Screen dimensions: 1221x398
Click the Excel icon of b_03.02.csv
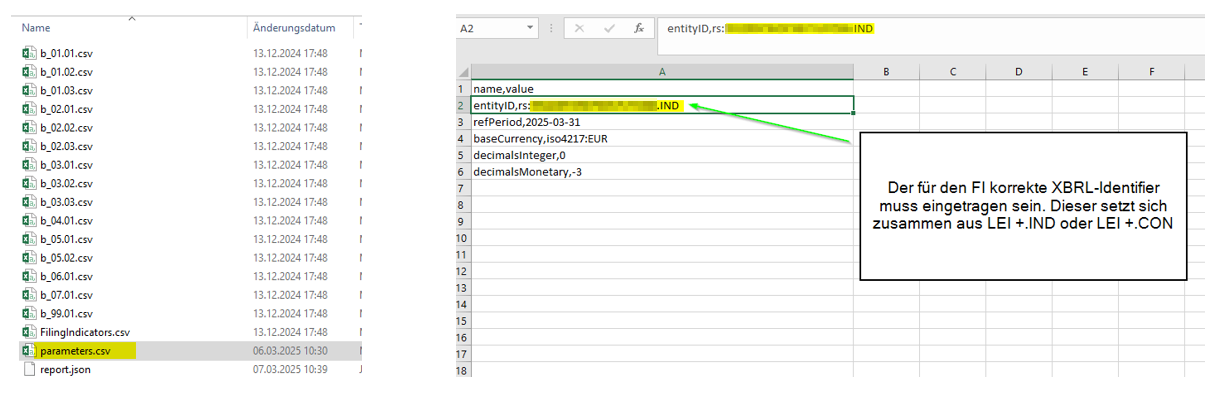(29, 183)
